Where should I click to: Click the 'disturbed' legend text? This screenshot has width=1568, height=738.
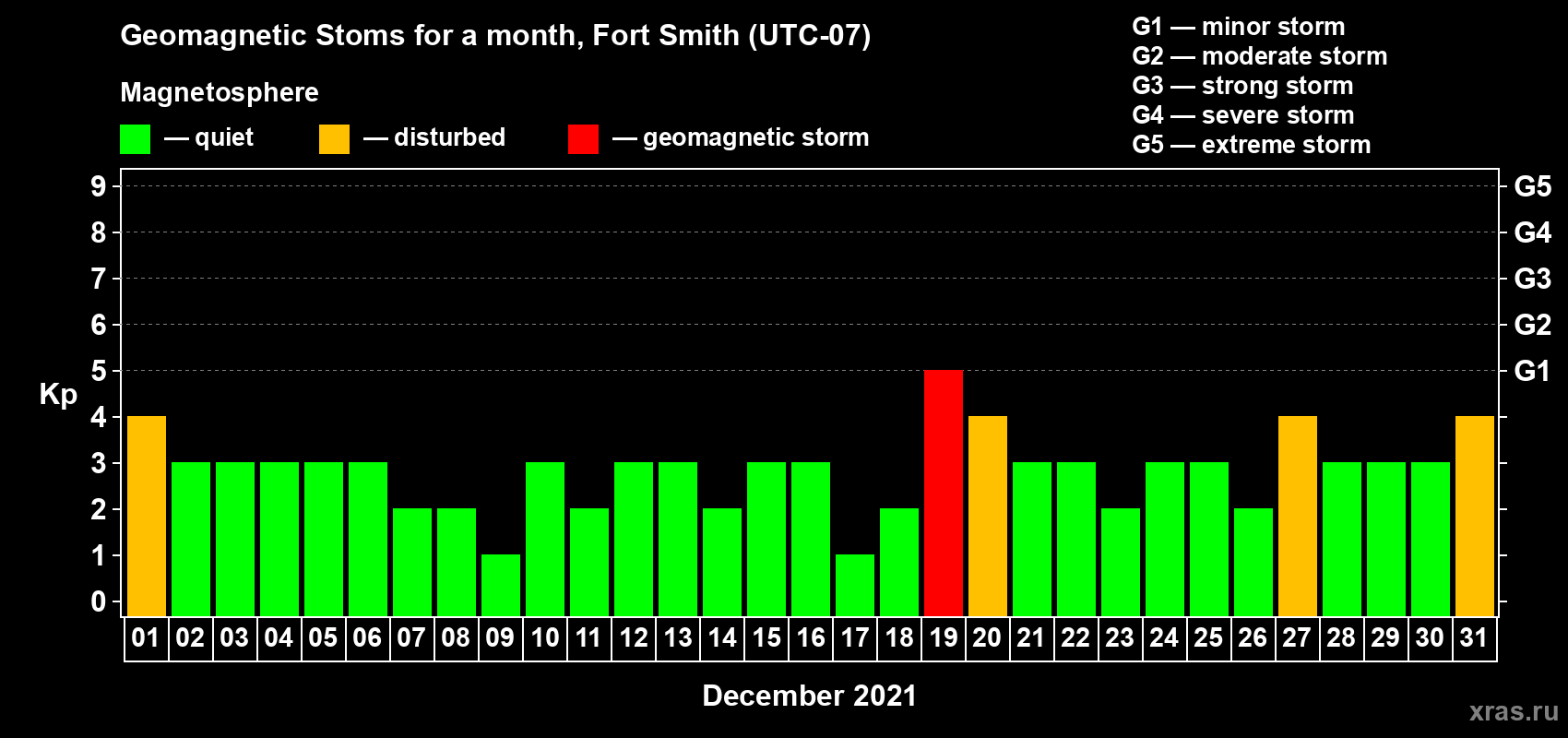449,137
